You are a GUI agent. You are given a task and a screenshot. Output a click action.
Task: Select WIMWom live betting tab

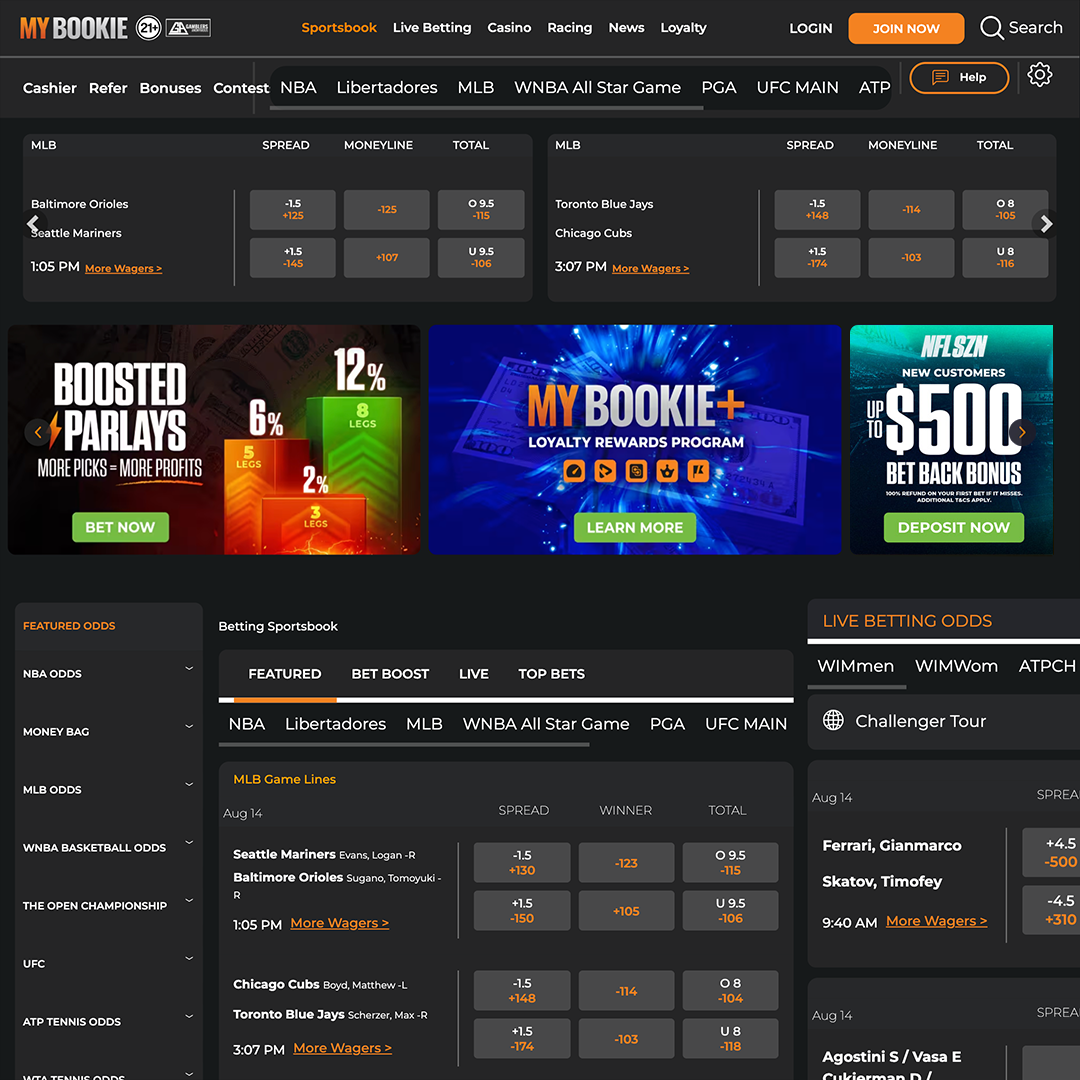(956, 666)
